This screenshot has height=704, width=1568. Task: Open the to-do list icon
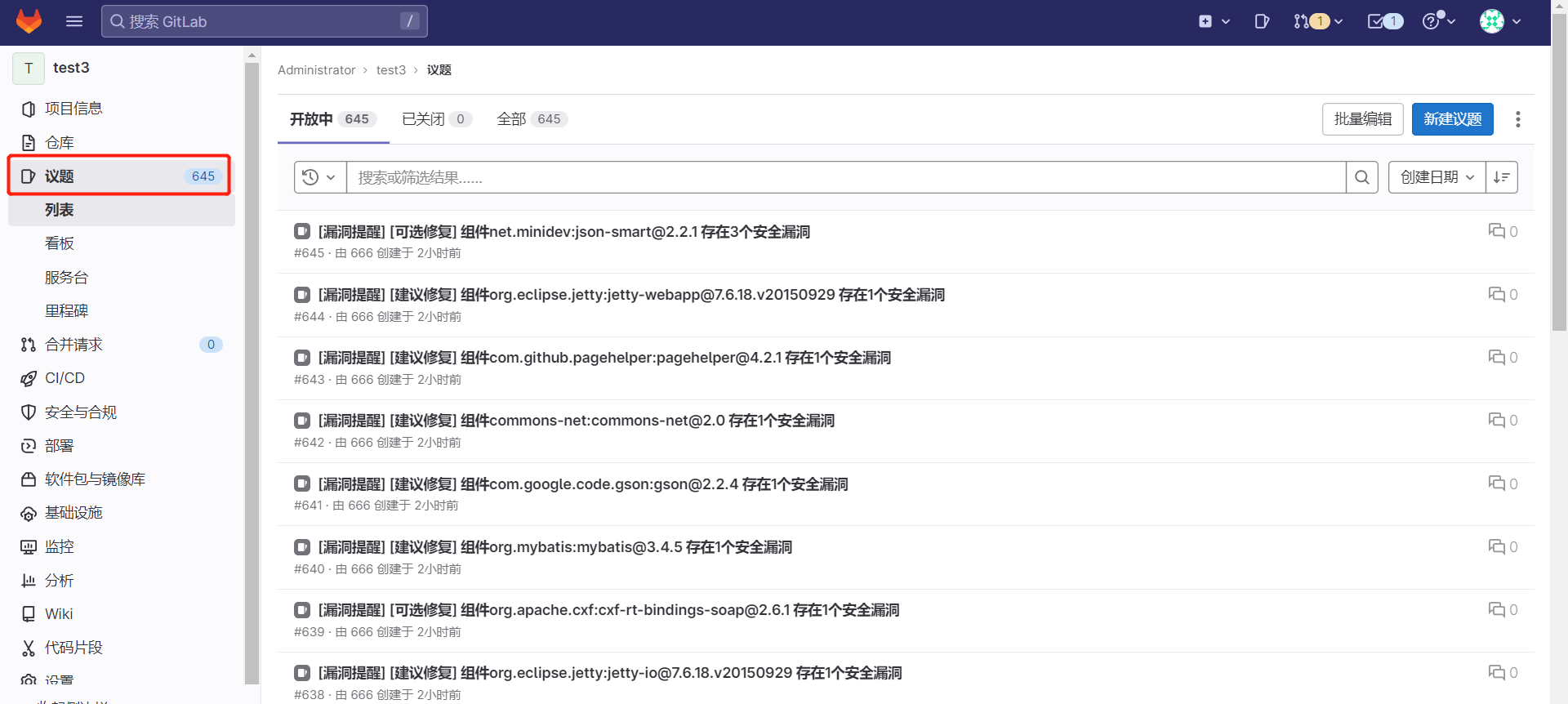click(x=1384, y=21)
